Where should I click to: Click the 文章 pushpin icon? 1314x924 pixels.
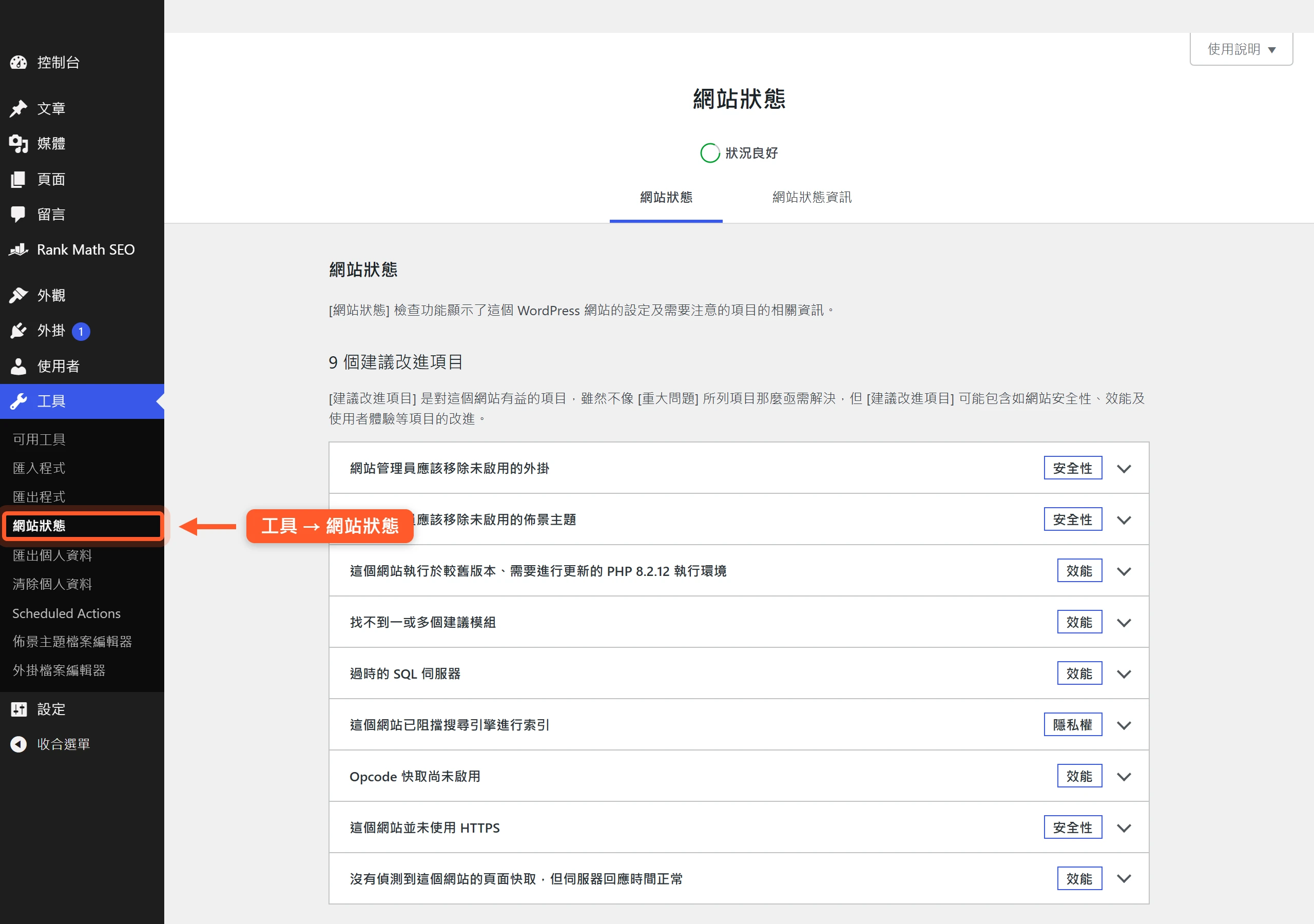[x=18, y=108]
